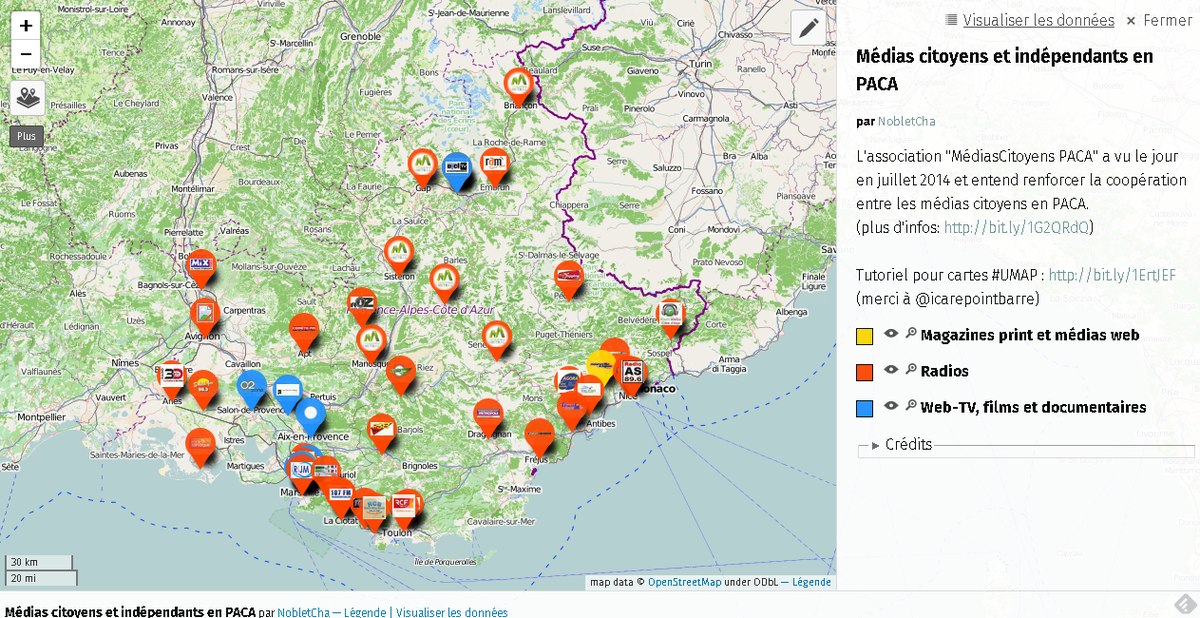Click the orange M marker at Gap
The height and width of the screenshot is (618, 1200).
[x=424, y=167]
